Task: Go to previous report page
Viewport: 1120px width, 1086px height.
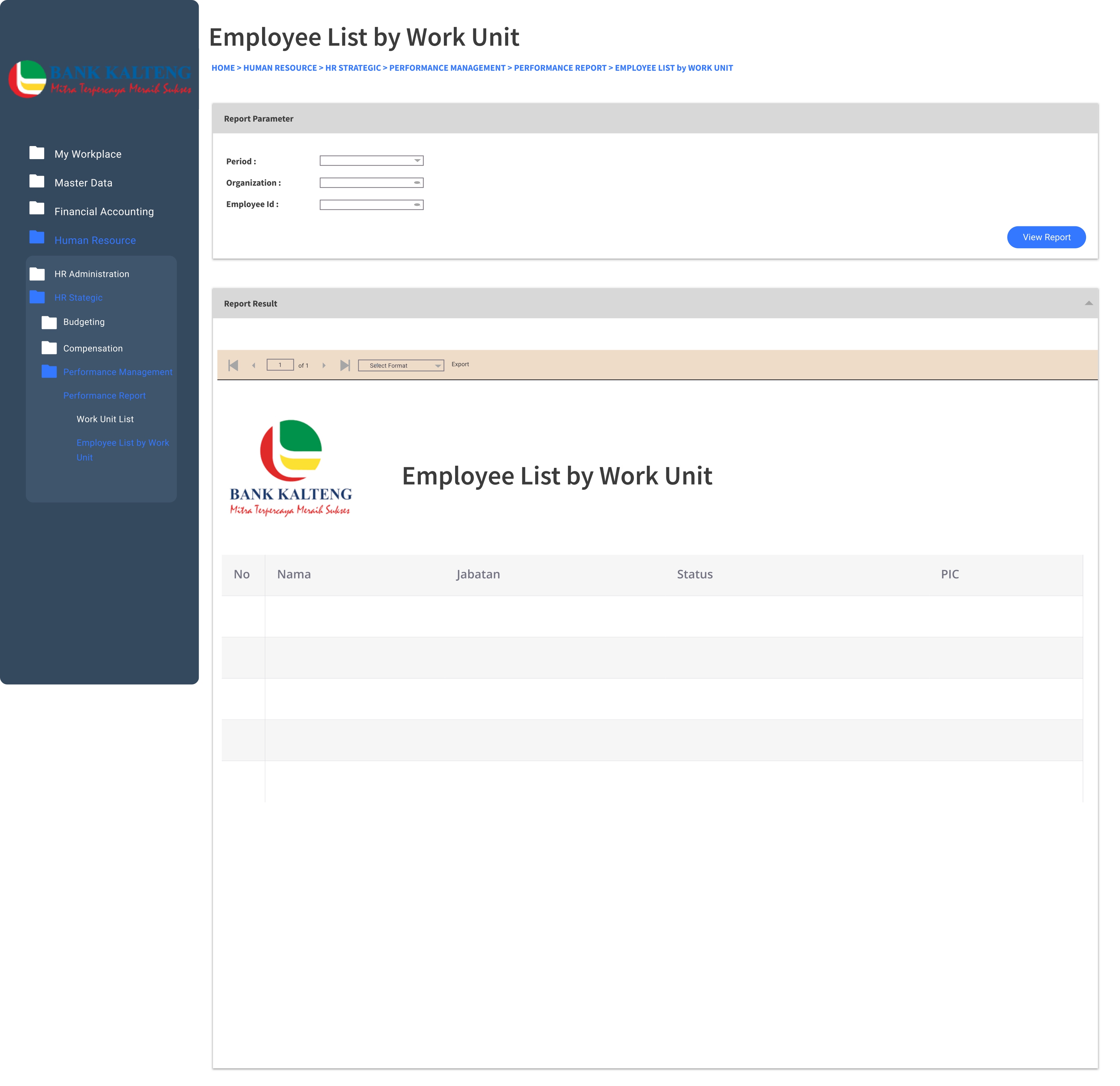Action: coord(254,366)
